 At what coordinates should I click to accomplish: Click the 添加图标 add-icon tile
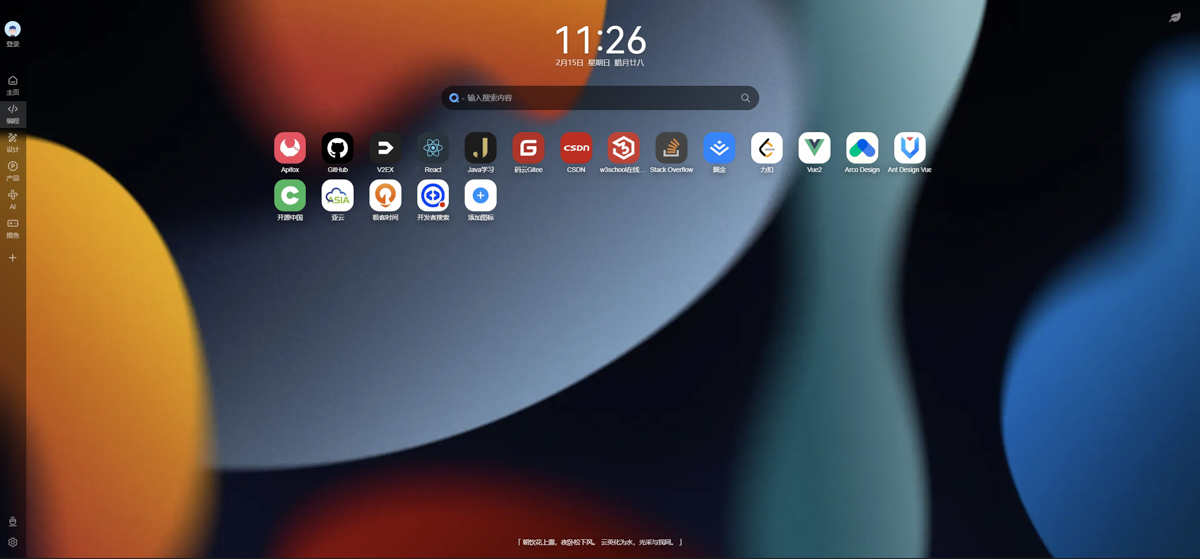[480, 196]
